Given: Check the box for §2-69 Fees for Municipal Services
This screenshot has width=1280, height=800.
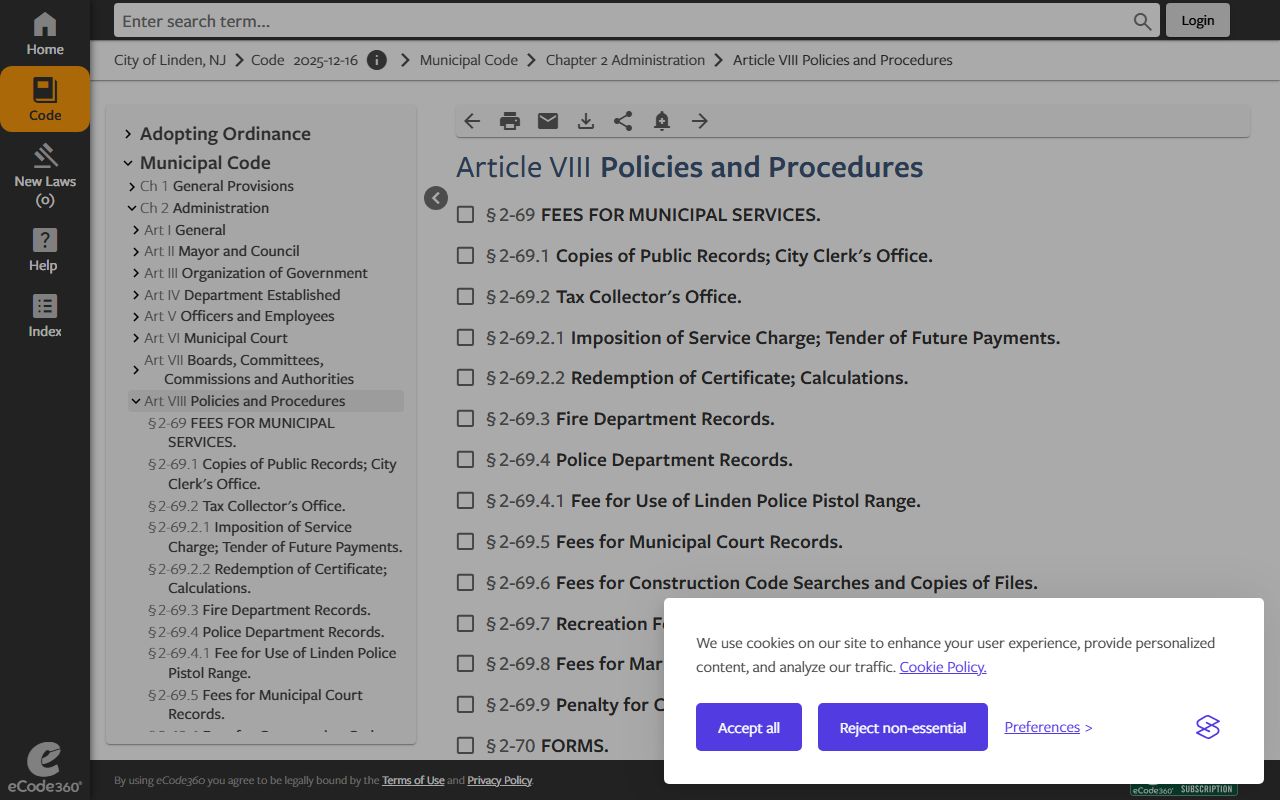Looking at the screenshot, I should coord(465,214).
